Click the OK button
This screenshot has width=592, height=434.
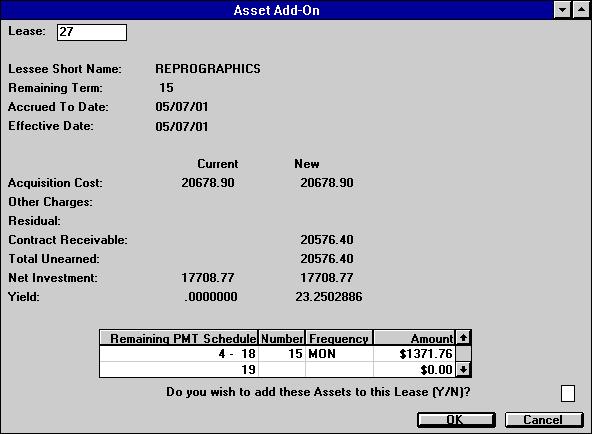(x=456, y=420)
